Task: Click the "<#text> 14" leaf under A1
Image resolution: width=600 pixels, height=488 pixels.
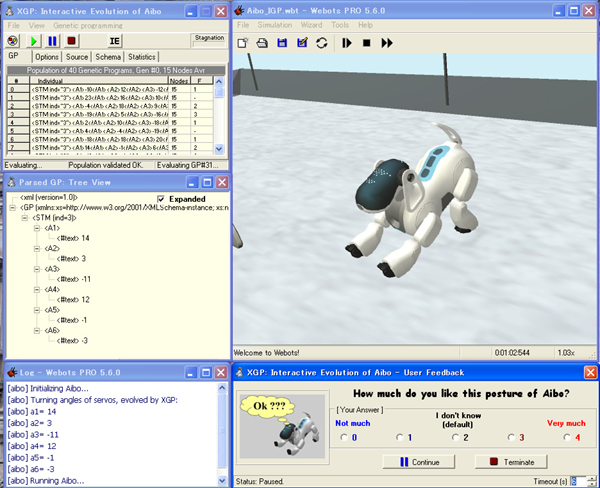Action: coord(73,238)
